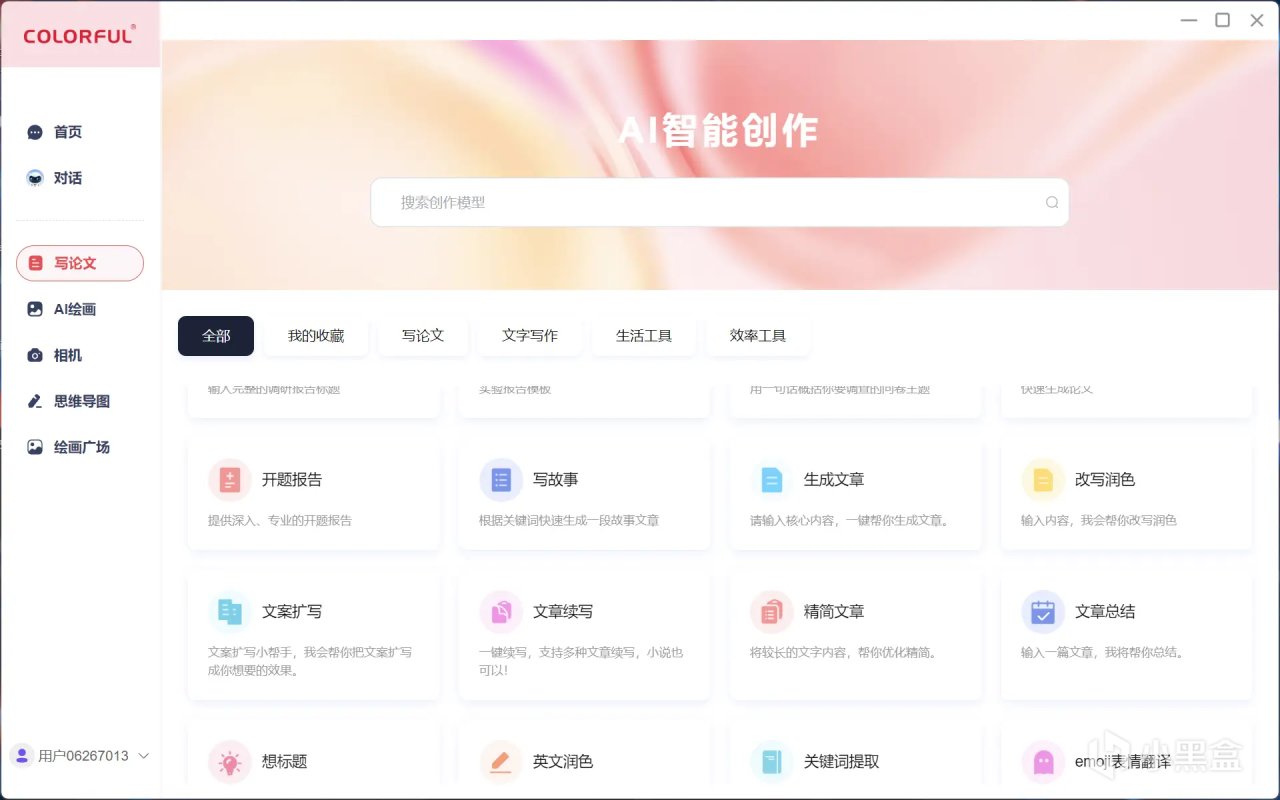
Task: Click the 开题报告 card icon
Action: pos(230,480)
